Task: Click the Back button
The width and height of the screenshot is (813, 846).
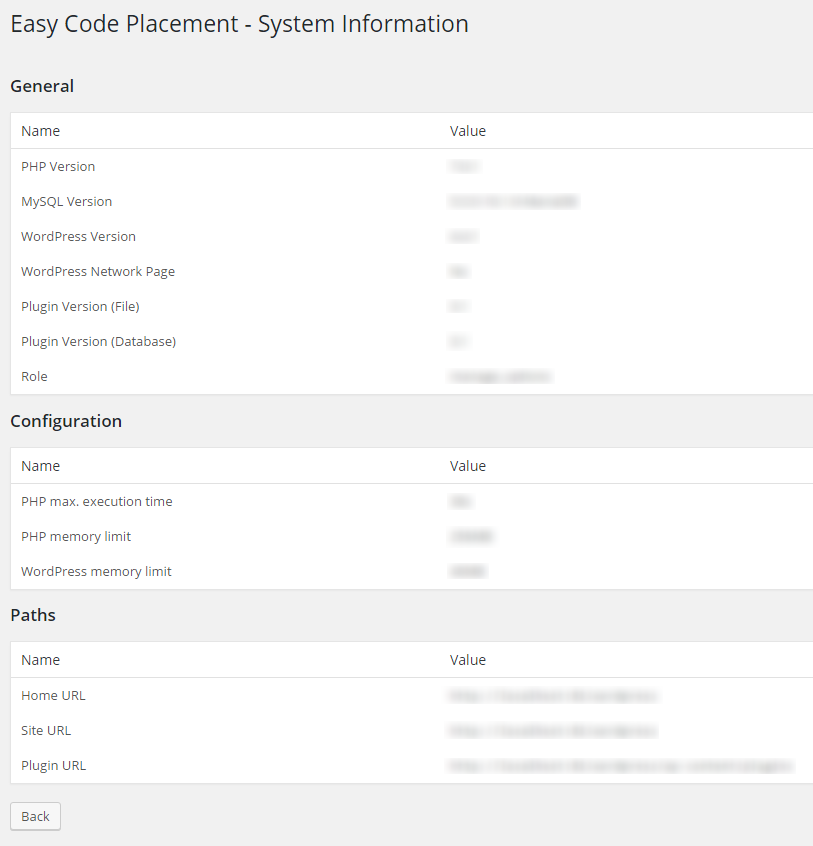Action: pyautogui.click(x=35, y=816)
